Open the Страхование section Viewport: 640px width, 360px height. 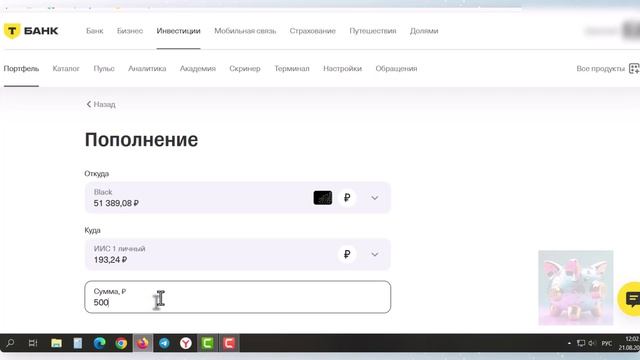click(x=313, y=31)
